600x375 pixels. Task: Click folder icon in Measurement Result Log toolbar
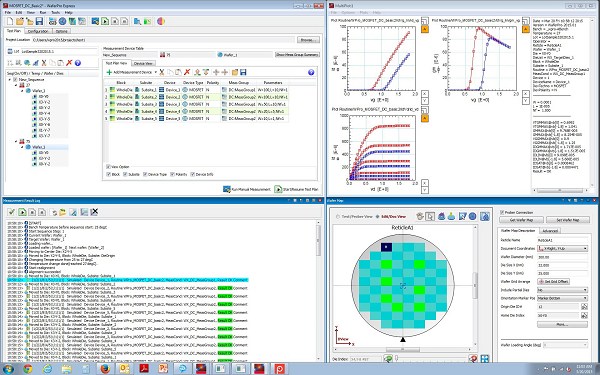[62, 212]
